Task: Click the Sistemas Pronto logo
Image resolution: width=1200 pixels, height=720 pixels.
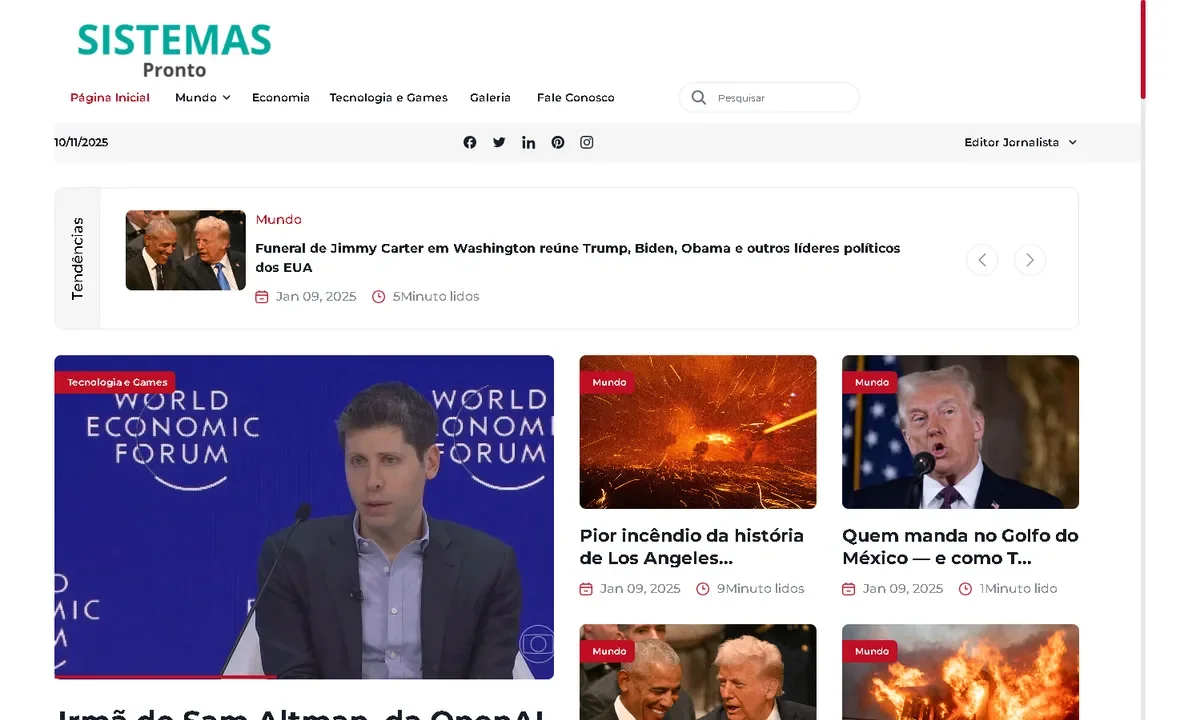Action: [174, 50]
